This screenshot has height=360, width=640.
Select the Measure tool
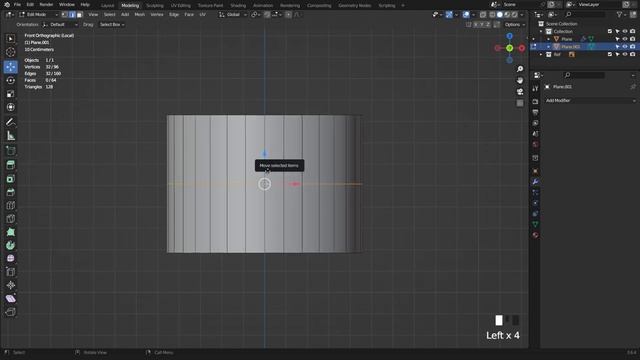coord(11,136)
